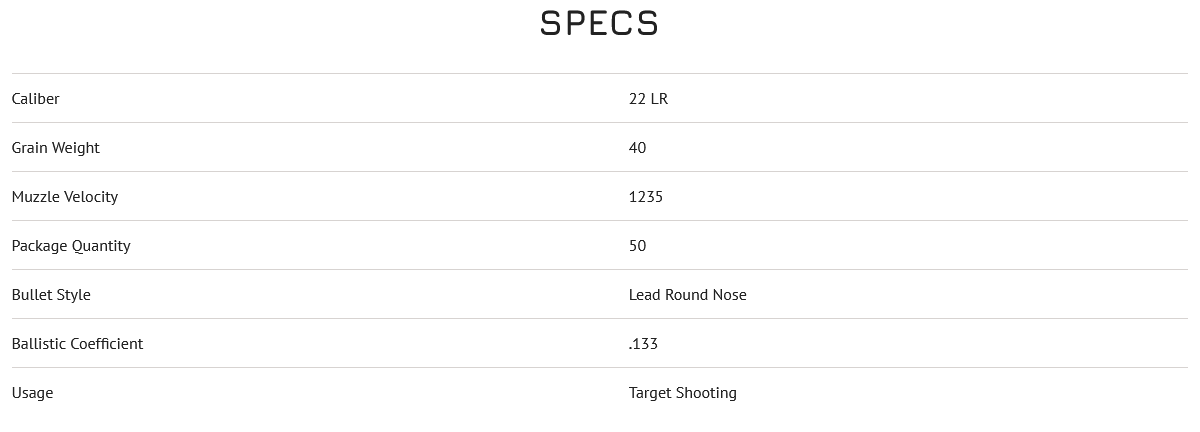This screenshot has height=432, width=1200.
Task: Click the .133 ballistic coefficient value
Action: [x=643, y=343]
